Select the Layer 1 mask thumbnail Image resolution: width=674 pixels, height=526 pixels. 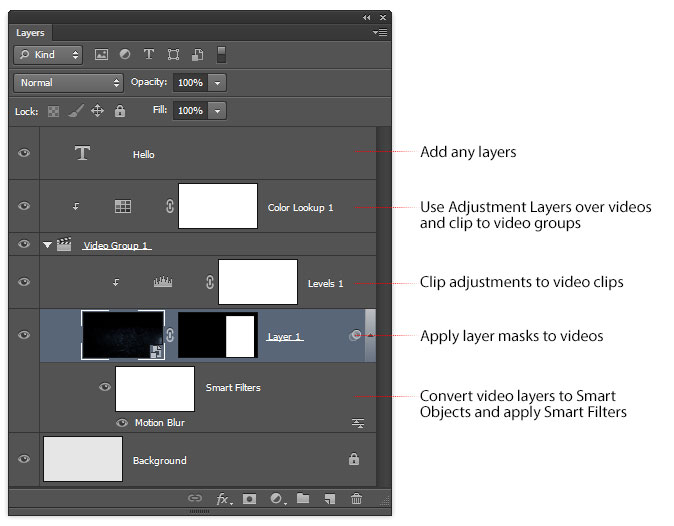tap(218, 335)
